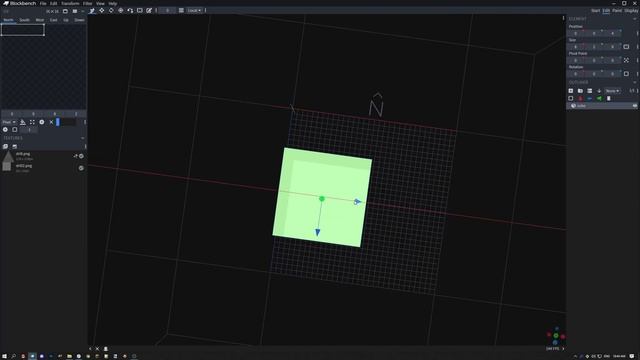Click UV rotation circle icon below Pixel
Viewport: 640px width, 360px height.
[5, 130]
